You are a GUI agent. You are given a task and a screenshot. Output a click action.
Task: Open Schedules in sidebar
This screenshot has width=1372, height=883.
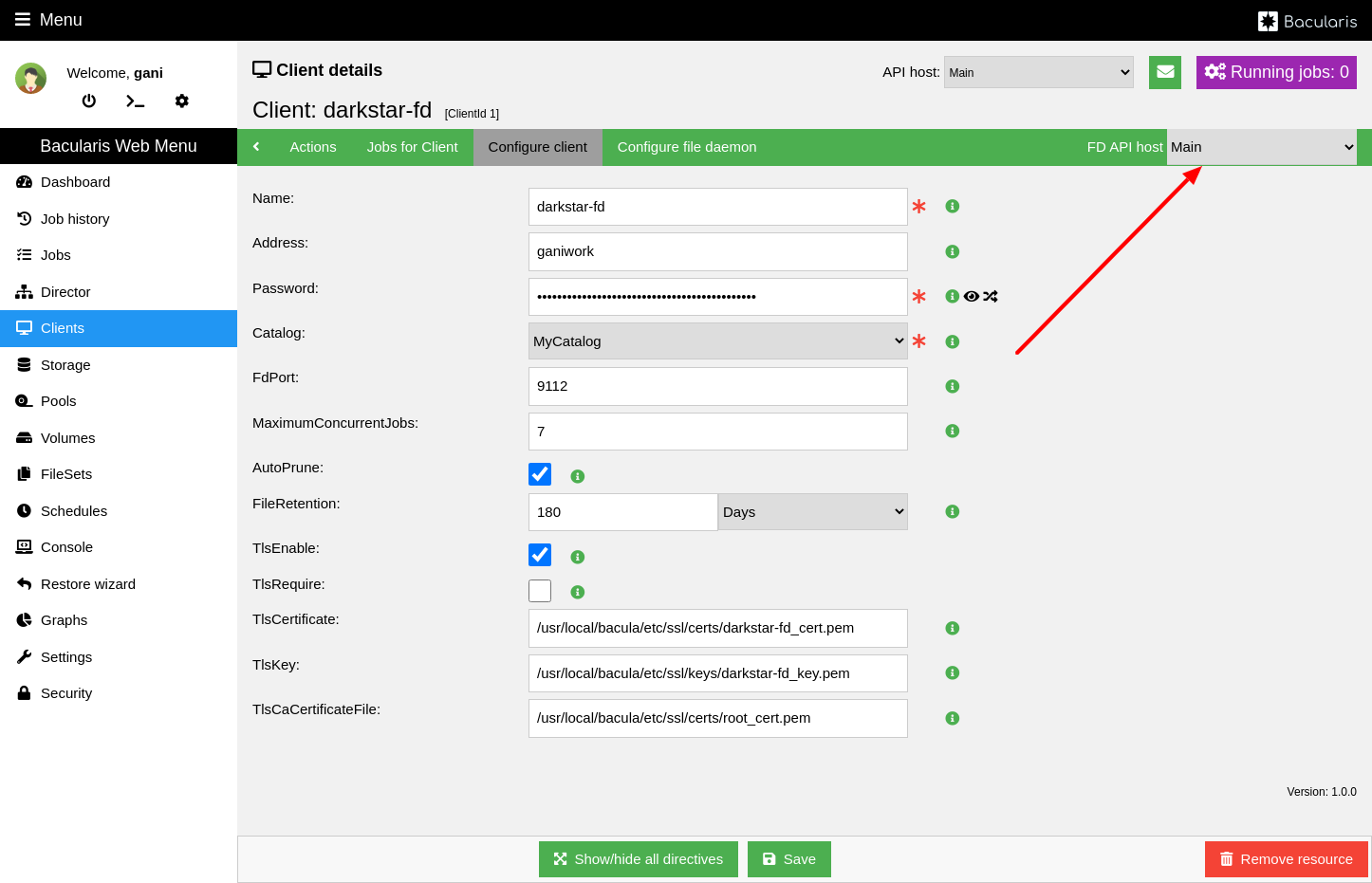119,511
